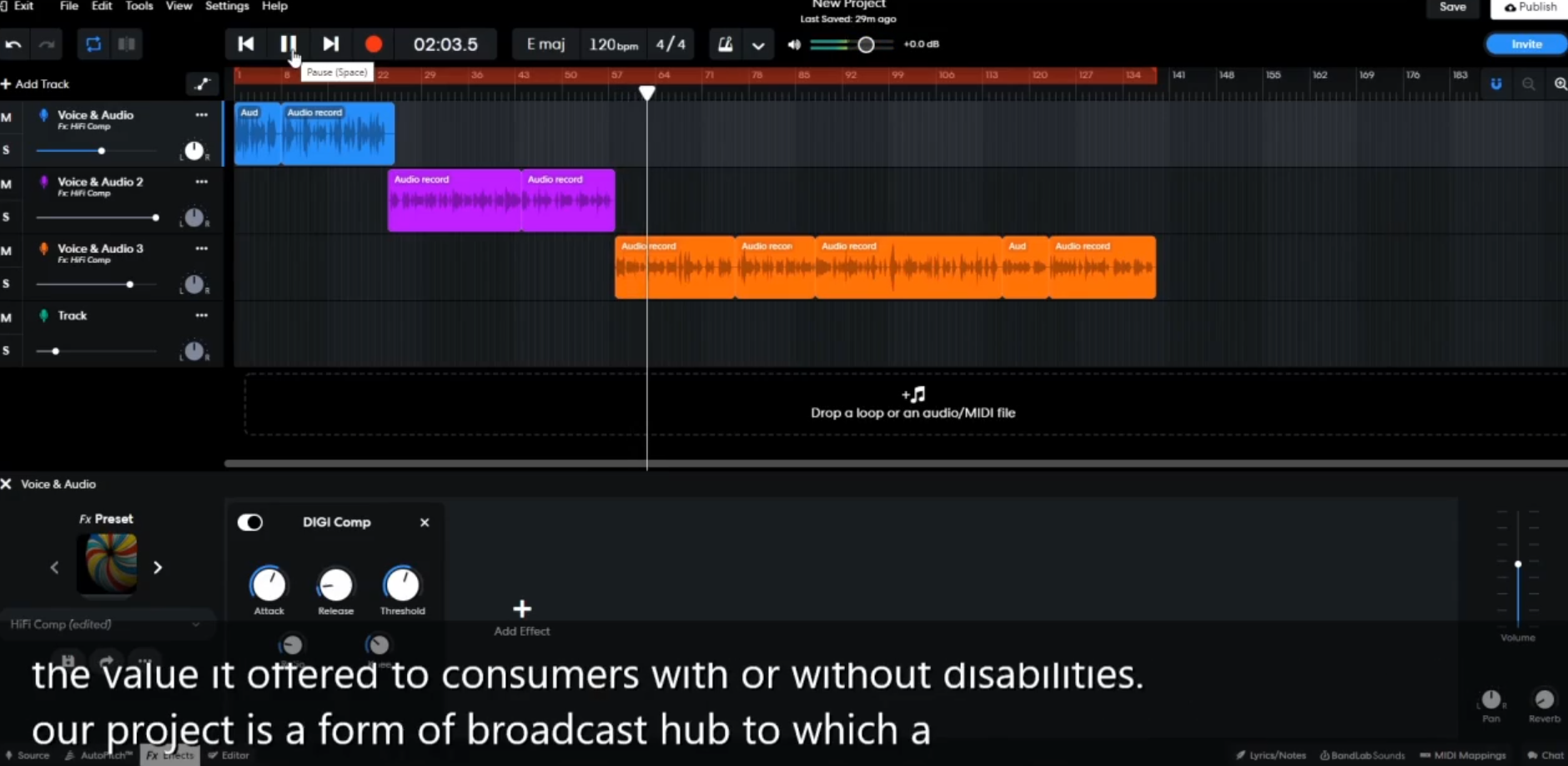Pause playback

(288, 44)
